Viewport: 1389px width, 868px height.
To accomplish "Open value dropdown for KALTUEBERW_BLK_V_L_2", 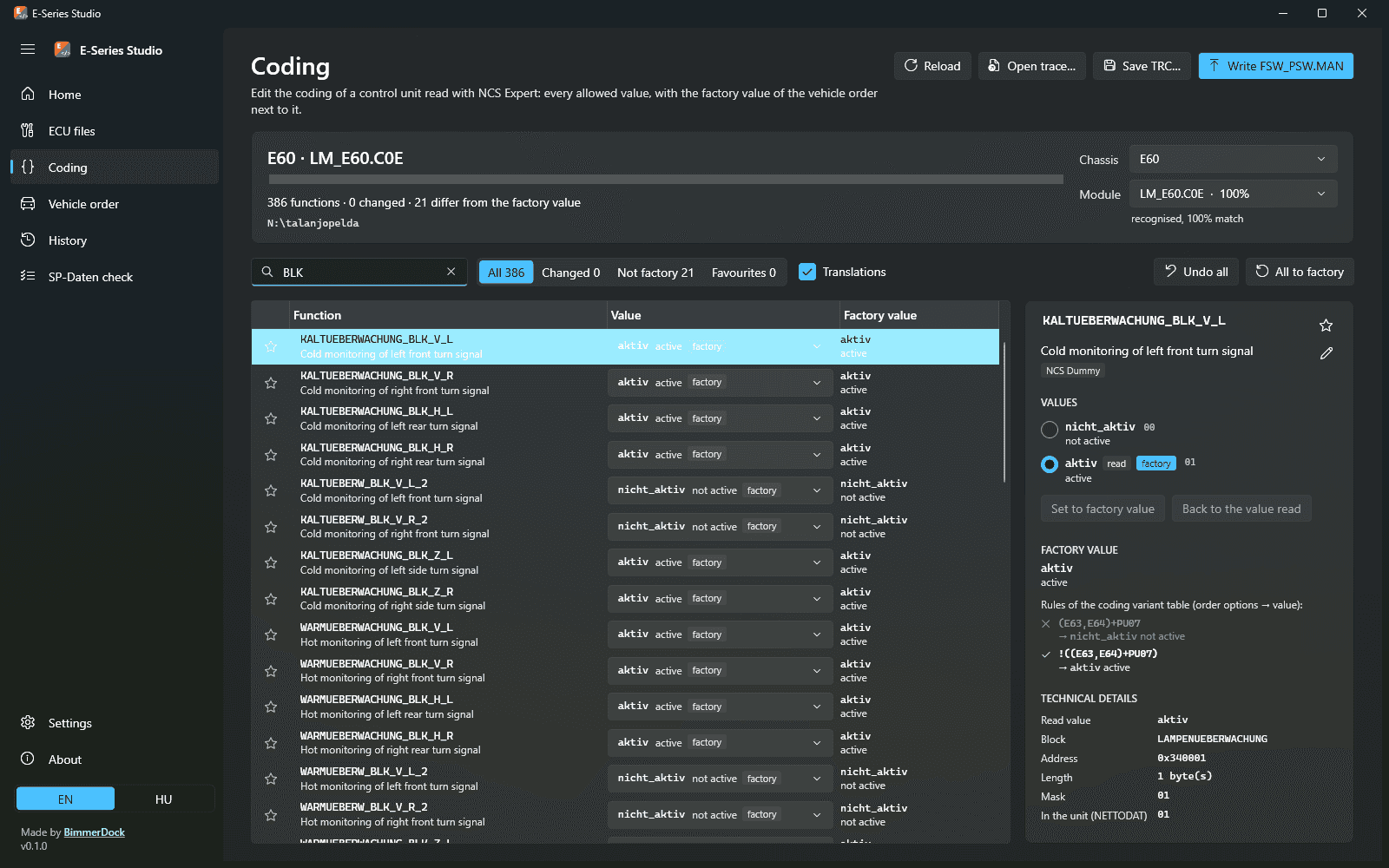I will point(720,490).
